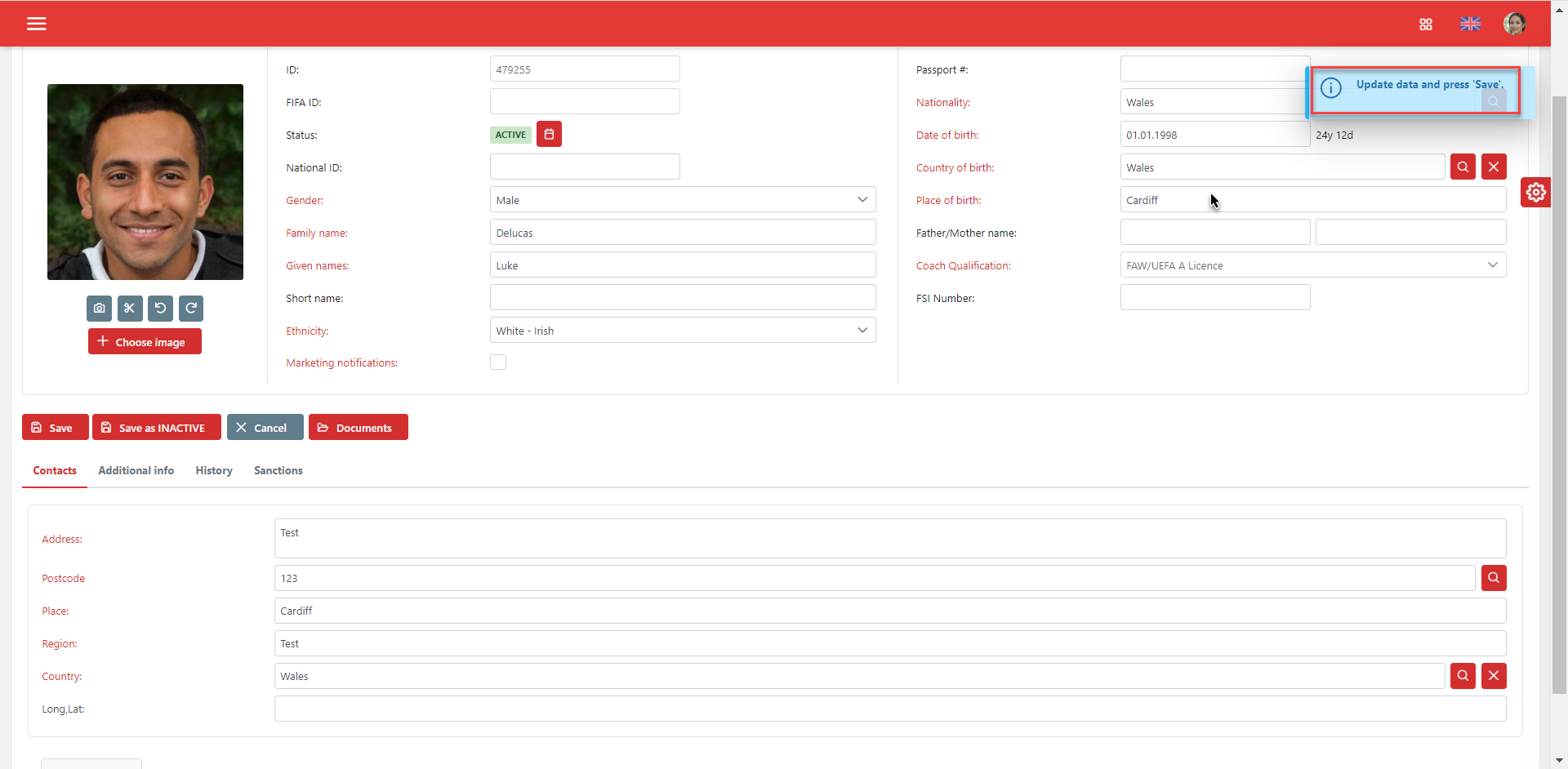Click the Documents button
This screenshot has width=1568, height=769.
tap(358, 428)
